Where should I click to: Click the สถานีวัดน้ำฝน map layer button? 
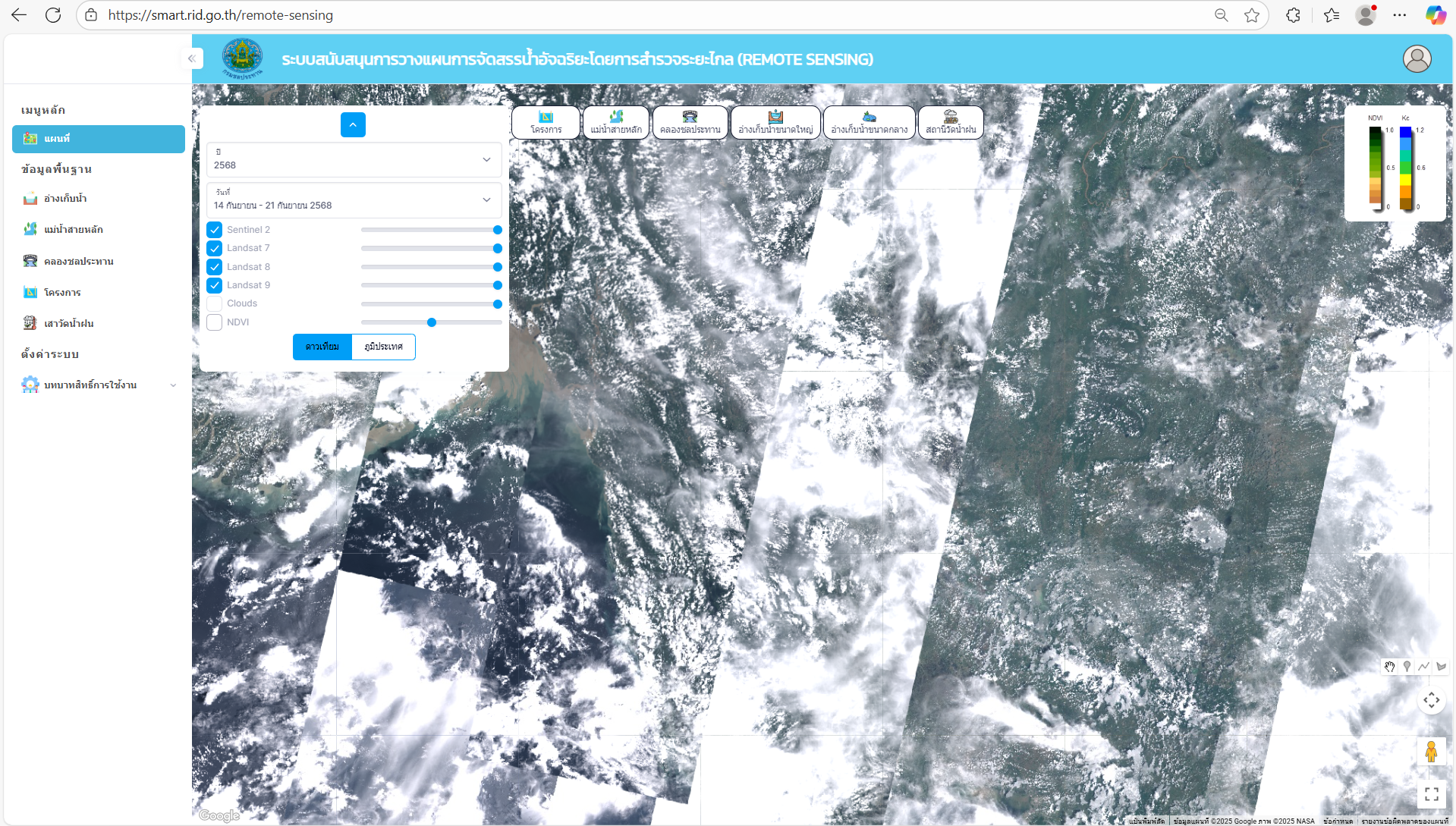coord(951,122)
